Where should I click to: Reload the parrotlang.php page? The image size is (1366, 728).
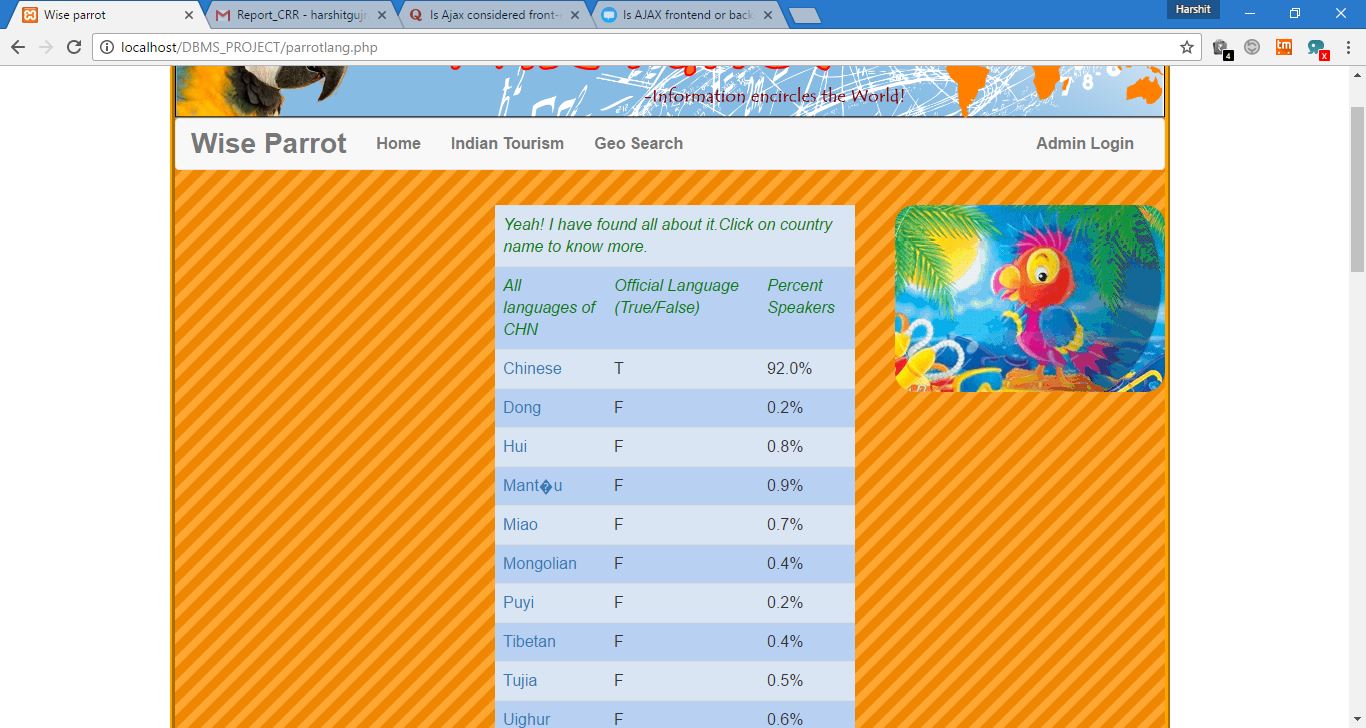74,47
